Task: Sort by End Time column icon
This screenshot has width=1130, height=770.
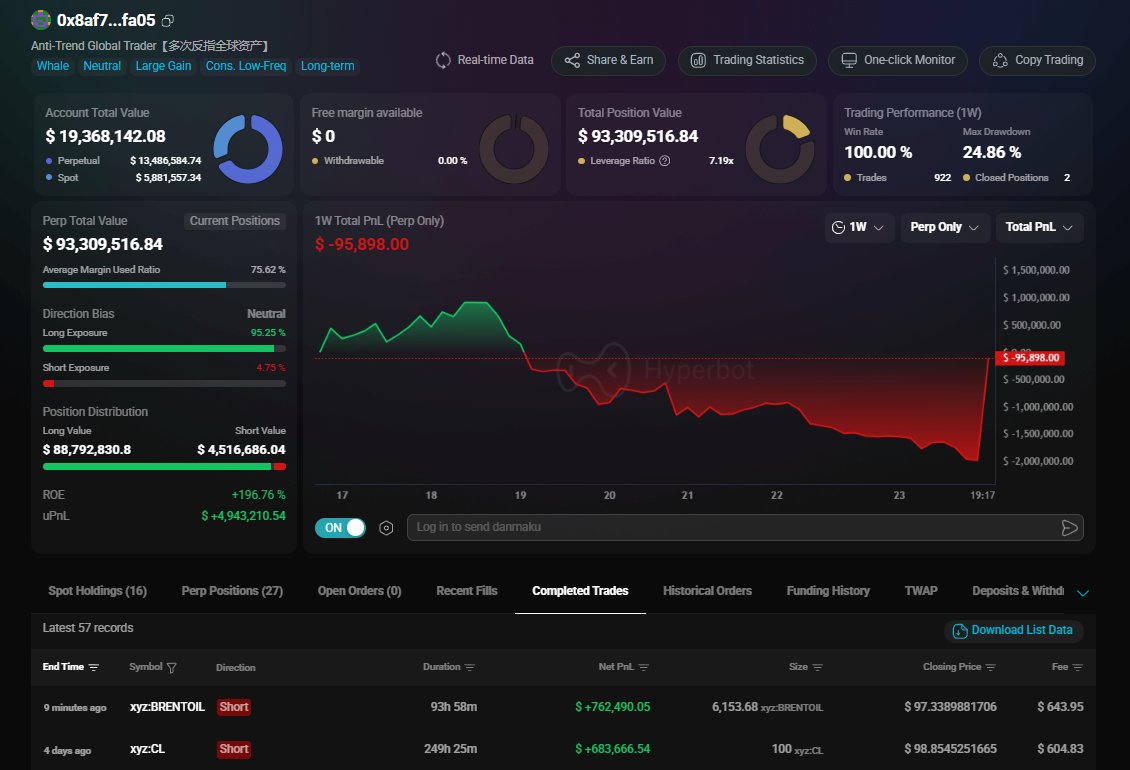Action: 94,668
